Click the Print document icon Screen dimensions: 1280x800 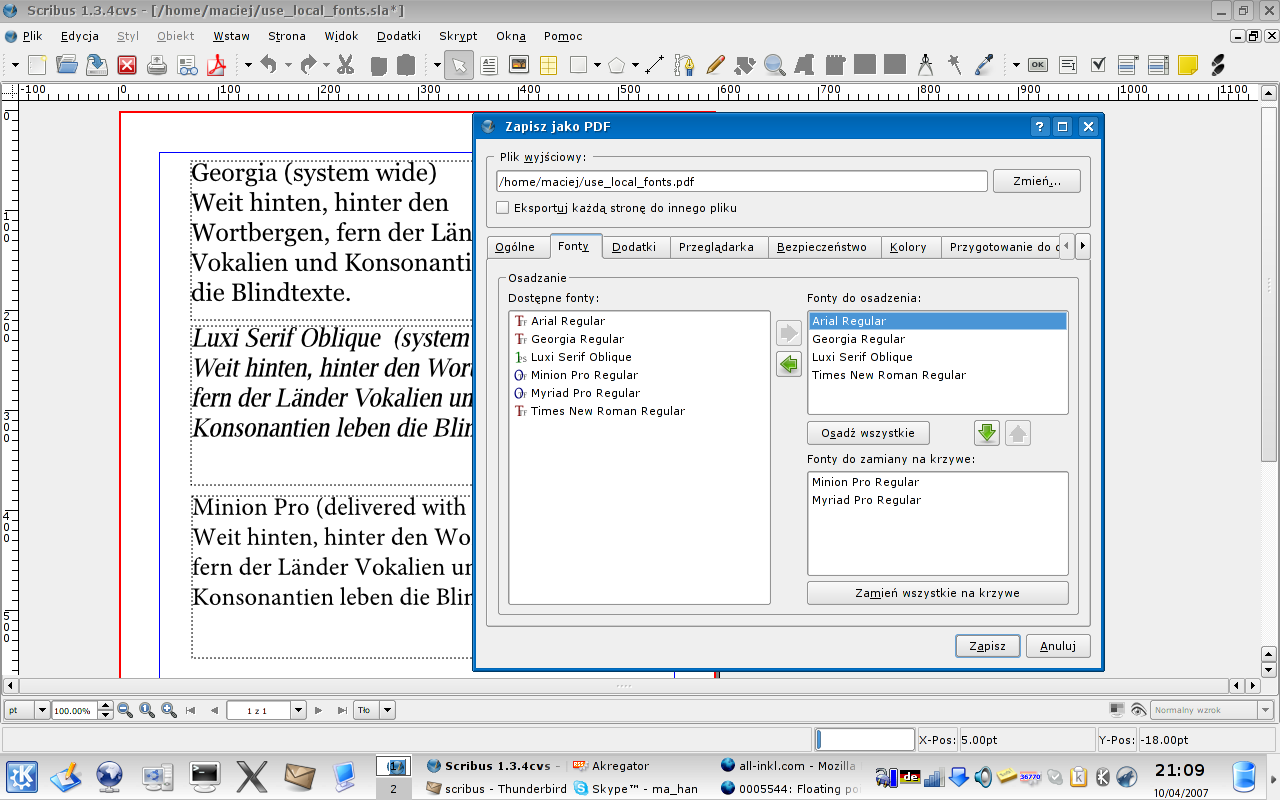pos(157,66)
